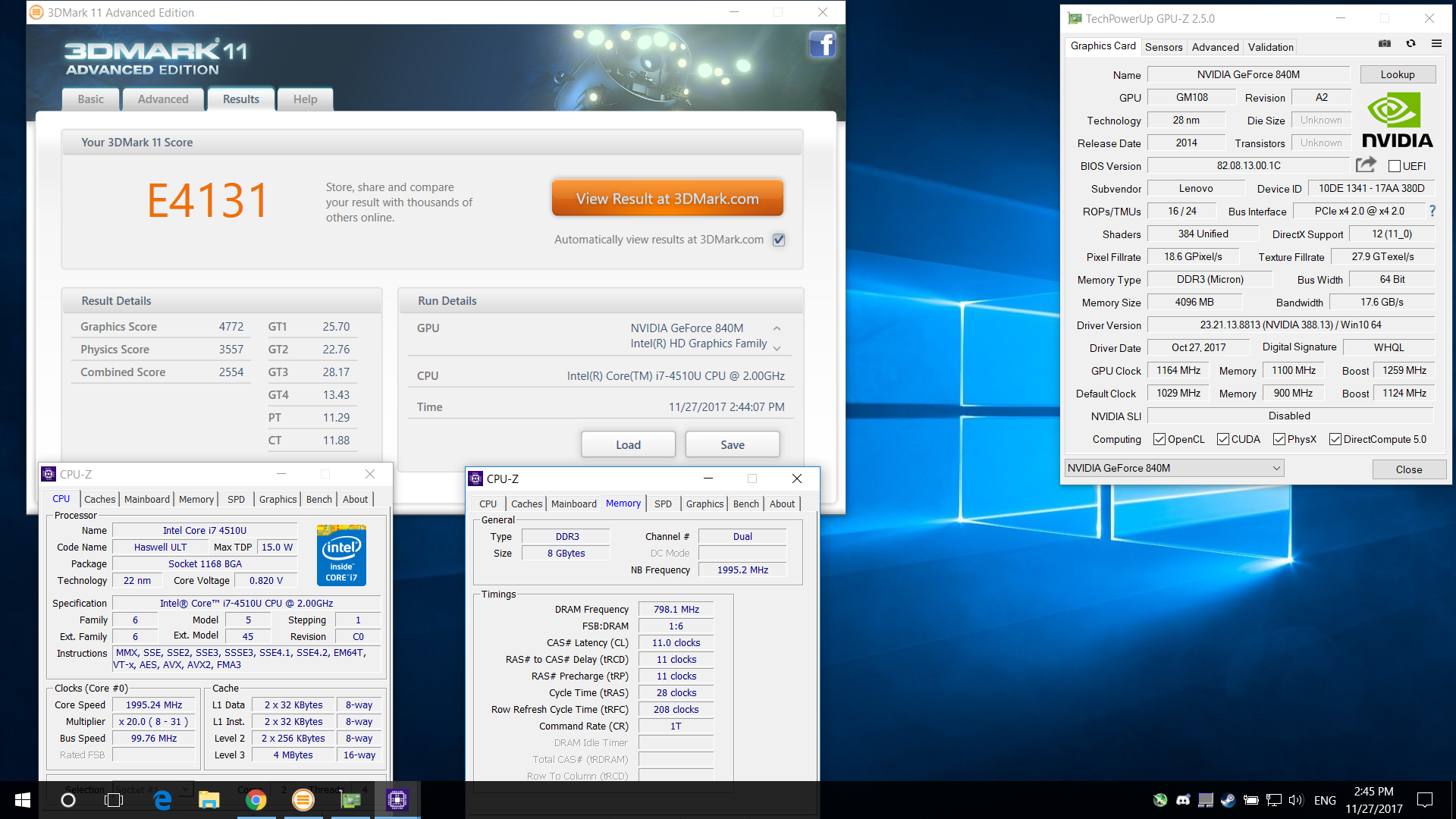
Task: Click the 3DMark 11 title bar icon
Action: (36, 12)
